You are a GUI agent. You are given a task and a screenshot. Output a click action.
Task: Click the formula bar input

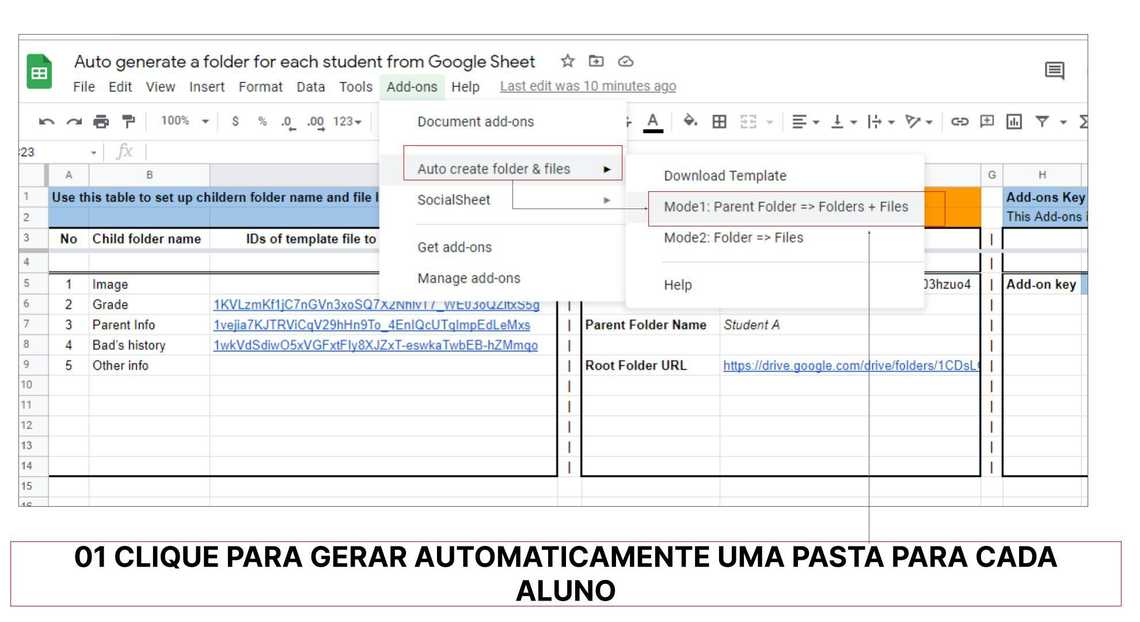coord(262,152)
